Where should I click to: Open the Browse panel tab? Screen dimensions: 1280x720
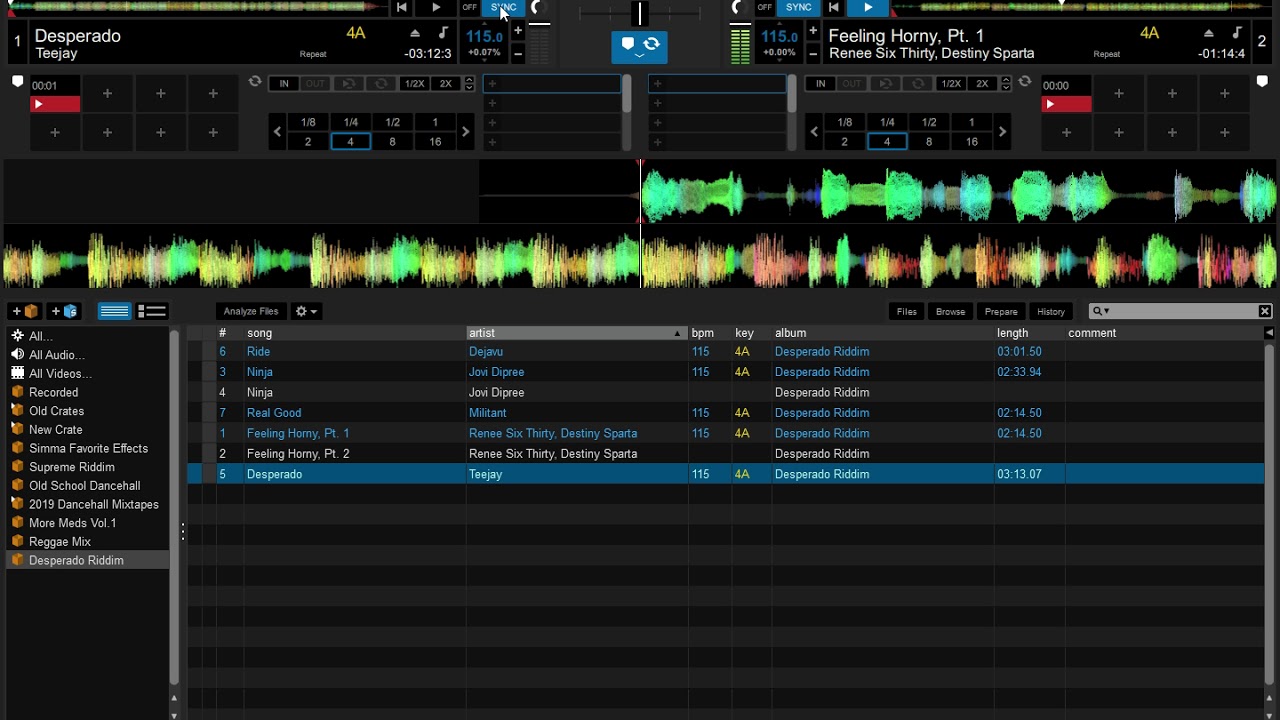(x=950, y=311)
